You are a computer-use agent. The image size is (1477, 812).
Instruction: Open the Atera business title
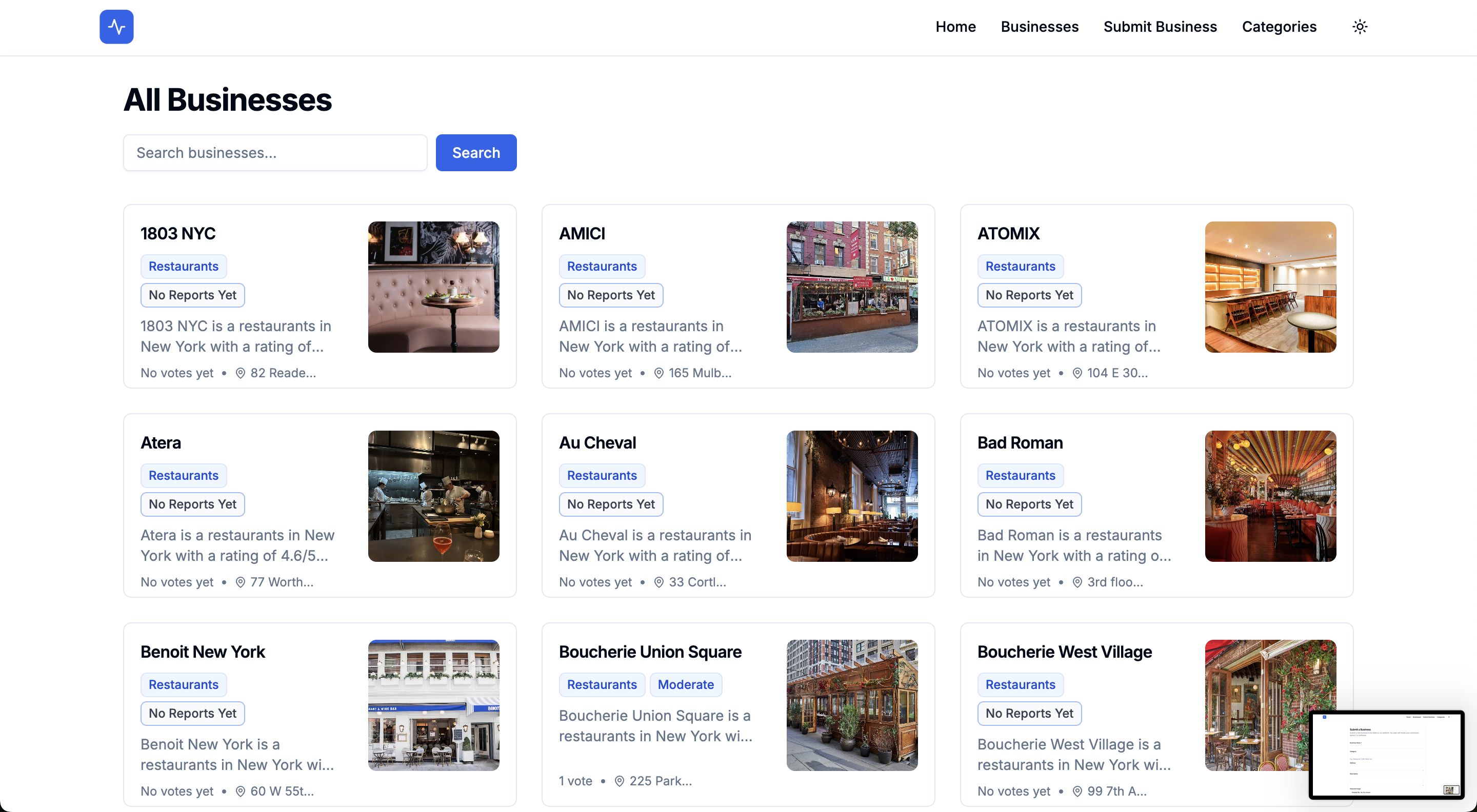[161, 443]
